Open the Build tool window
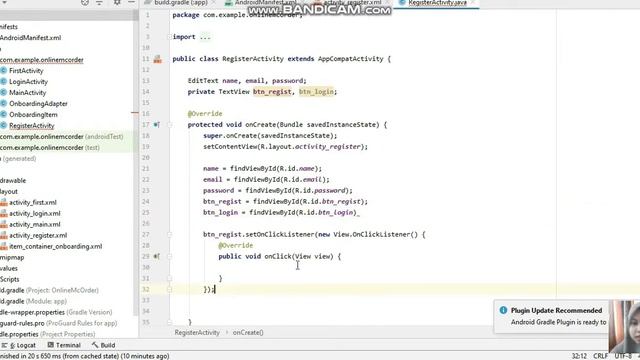The image size is (640, 360). 104,345
